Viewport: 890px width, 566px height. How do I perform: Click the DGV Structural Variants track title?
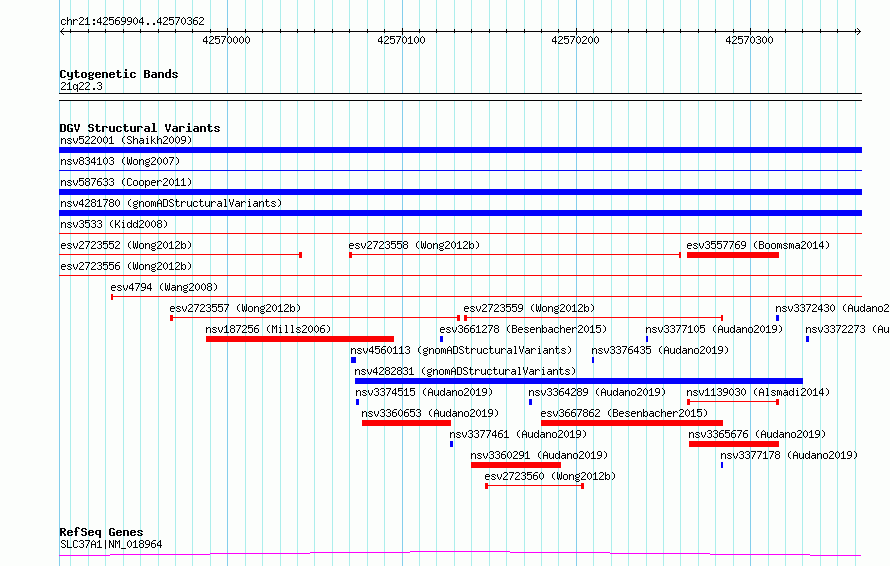coord(140,128)
